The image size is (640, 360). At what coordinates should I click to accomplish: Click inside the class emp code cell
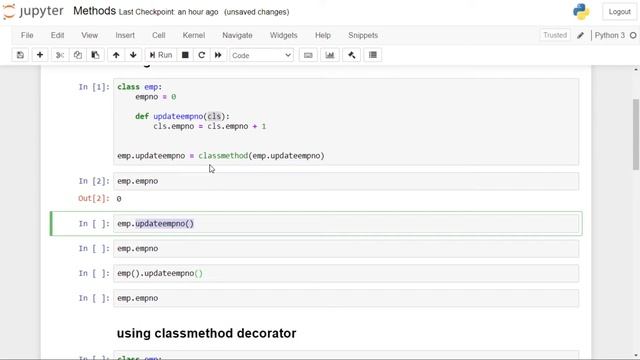click(346, 121)
